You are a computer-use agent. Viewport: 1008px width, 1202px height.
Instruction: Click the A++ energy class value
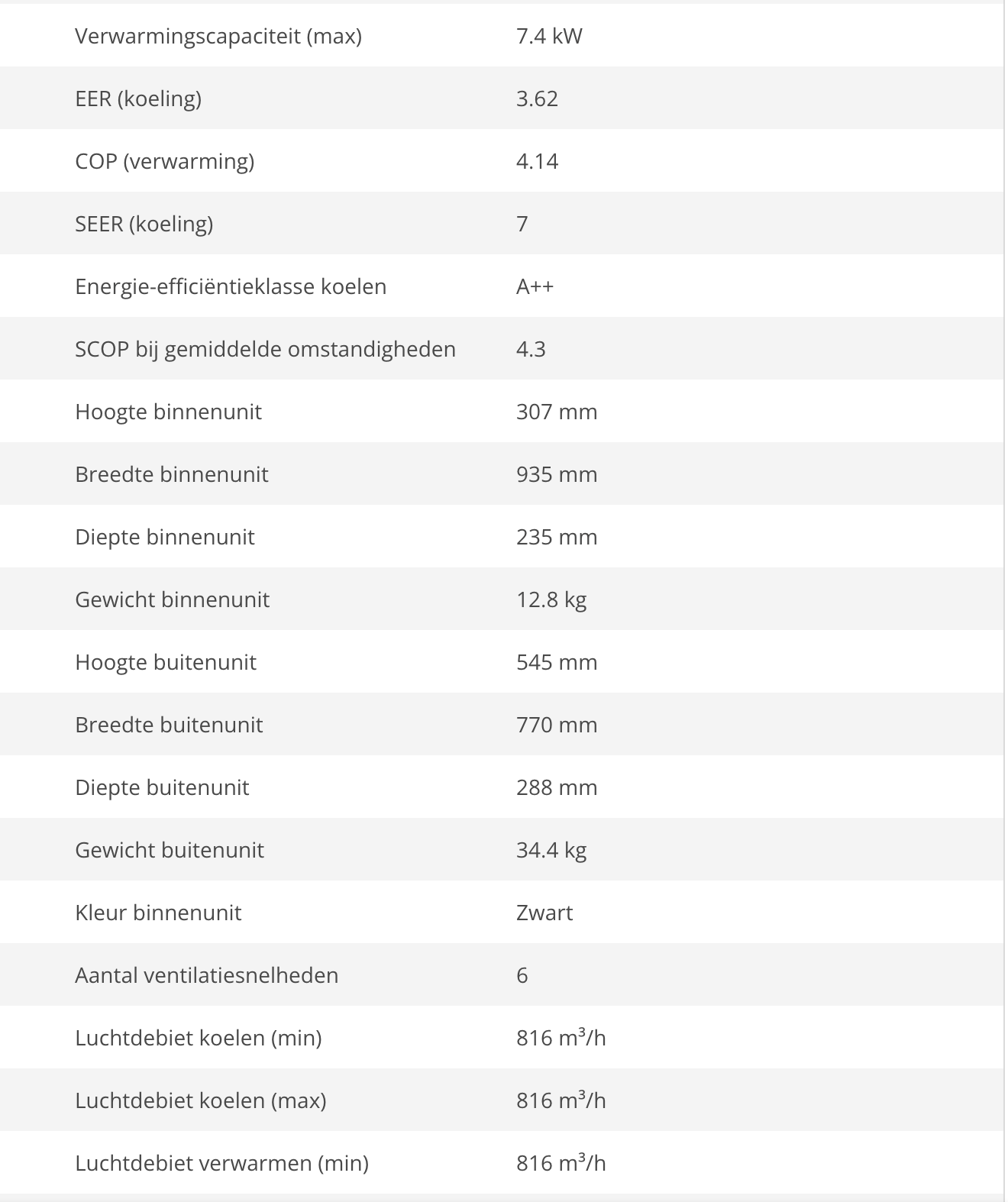[x=535, y=286]
